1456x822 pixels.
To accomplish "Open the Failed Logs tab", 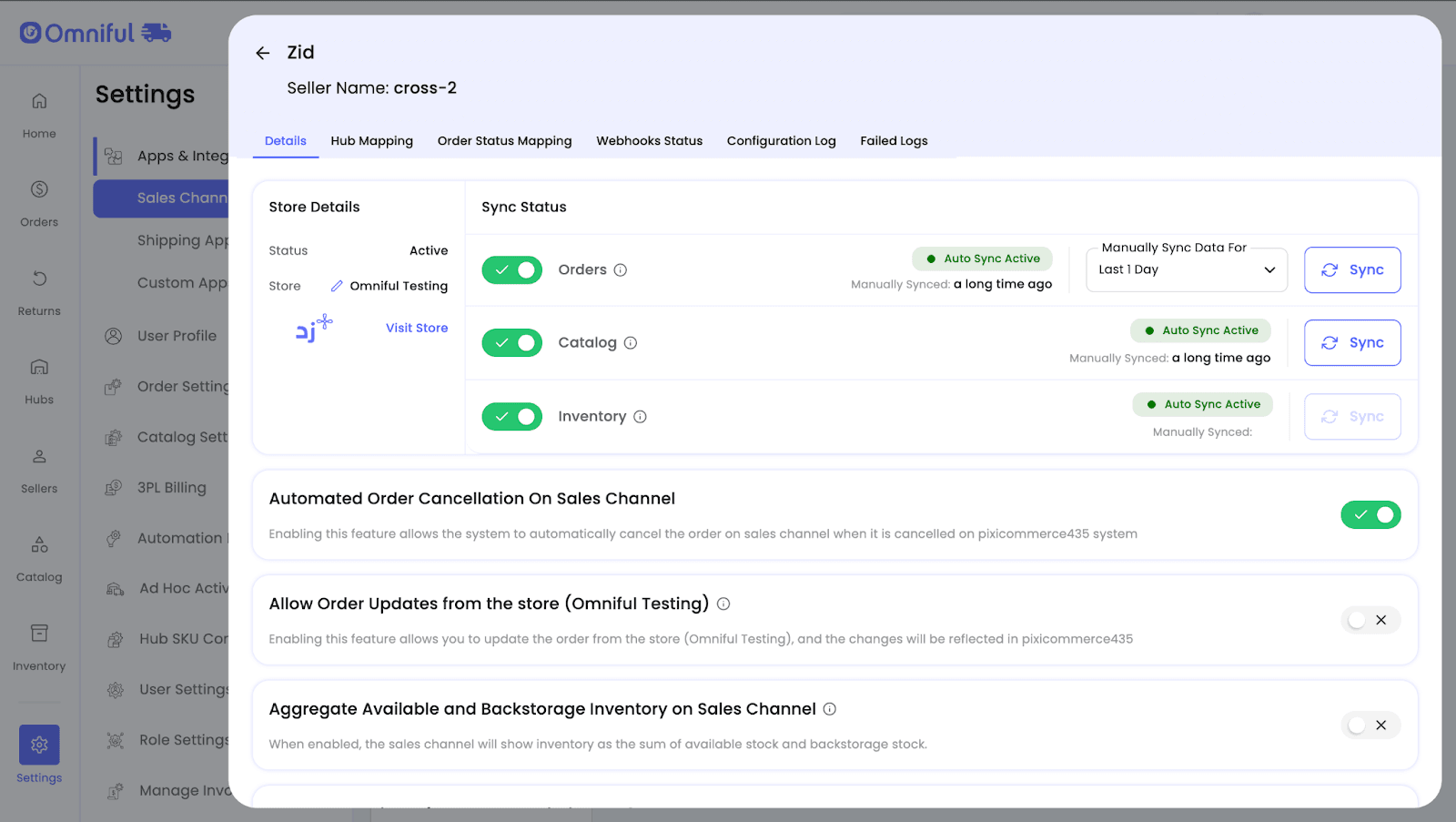I will point(894,141).
